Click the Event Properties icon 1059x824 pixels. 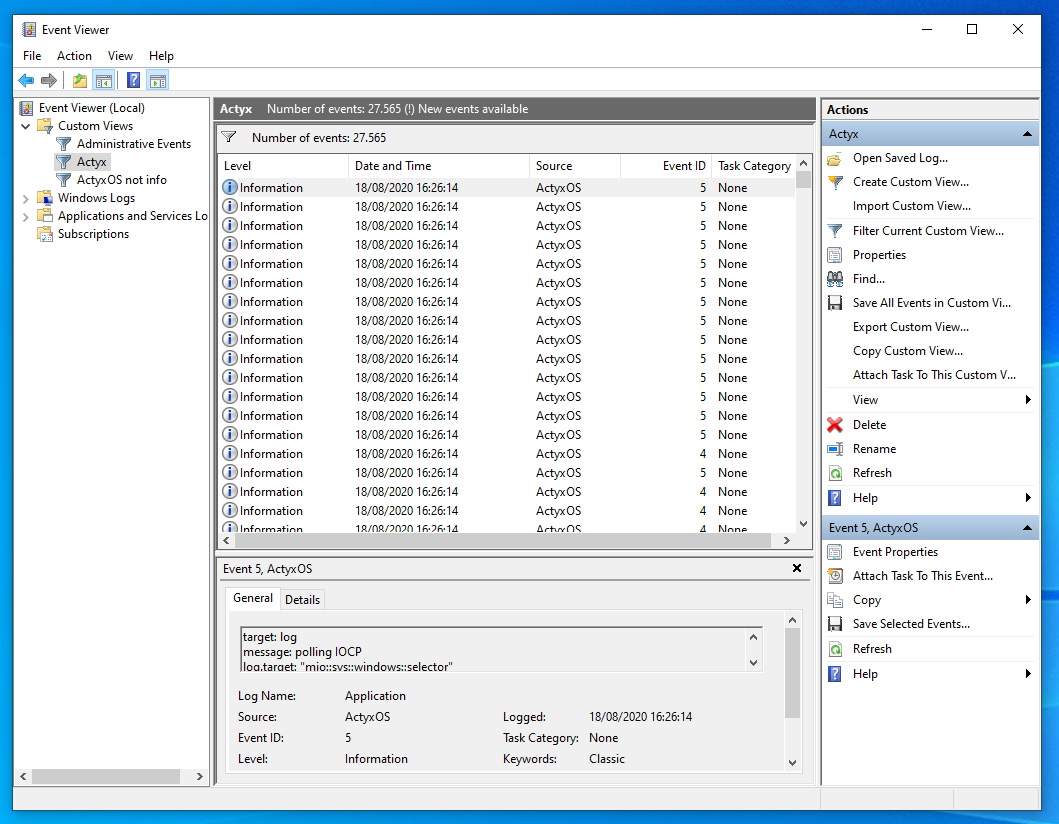point(835,552)
